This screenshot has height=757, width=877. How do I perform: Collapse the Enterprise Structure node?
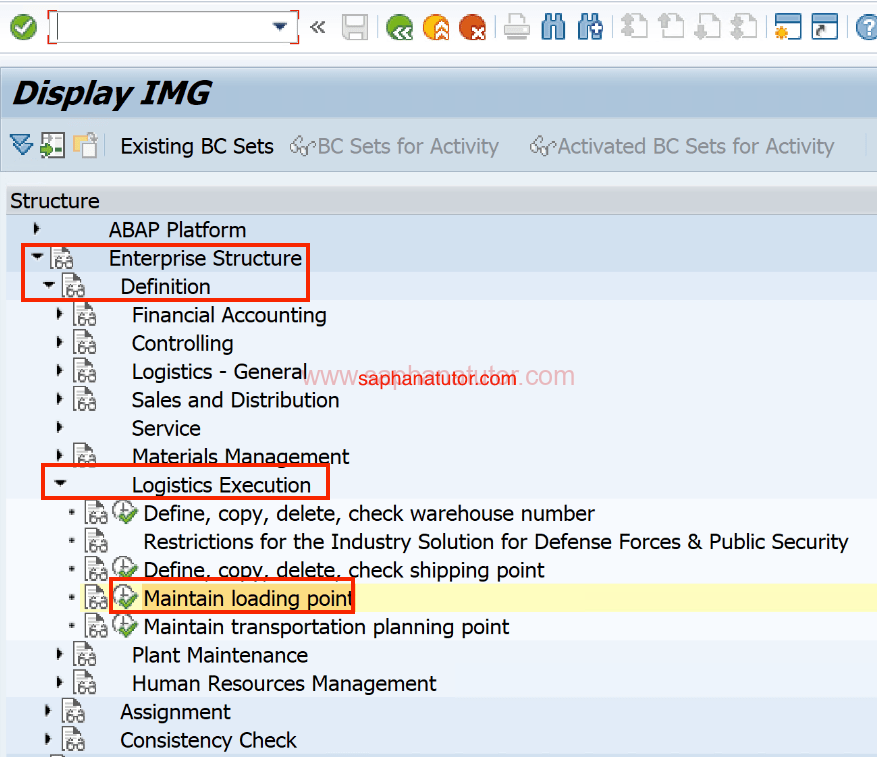tap(37, 257)
